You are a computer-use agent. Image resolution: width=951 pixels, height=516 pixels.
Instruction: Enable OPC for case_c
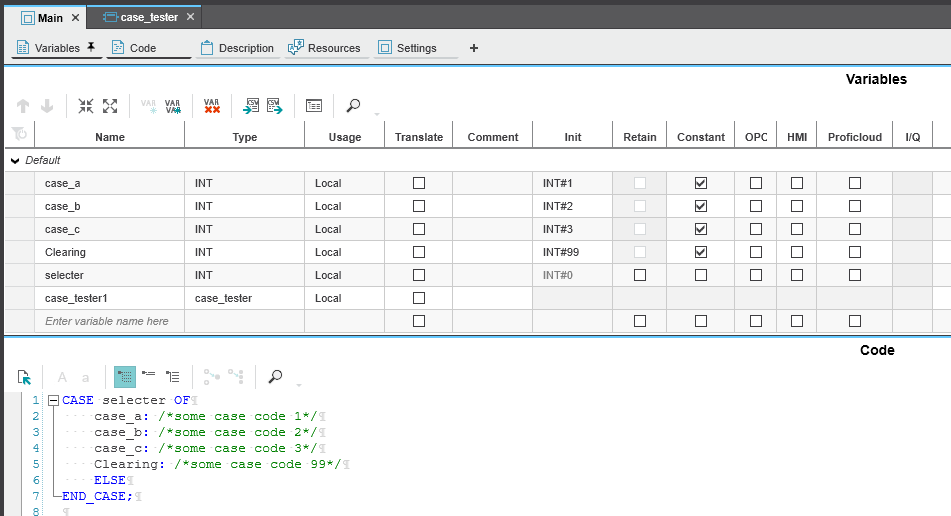click(x=756, y=229)
